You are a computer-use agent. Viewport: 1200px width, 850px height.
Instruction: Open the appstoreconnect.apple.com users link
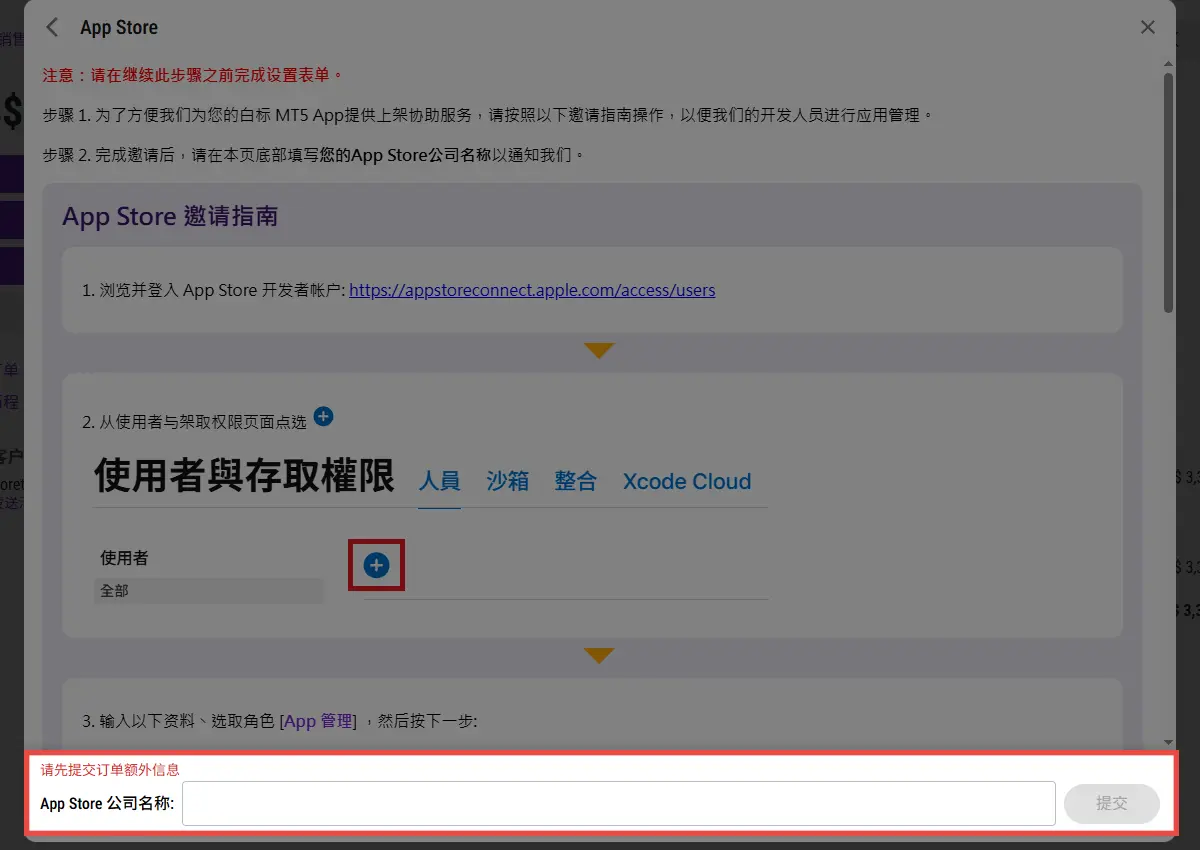532,290
